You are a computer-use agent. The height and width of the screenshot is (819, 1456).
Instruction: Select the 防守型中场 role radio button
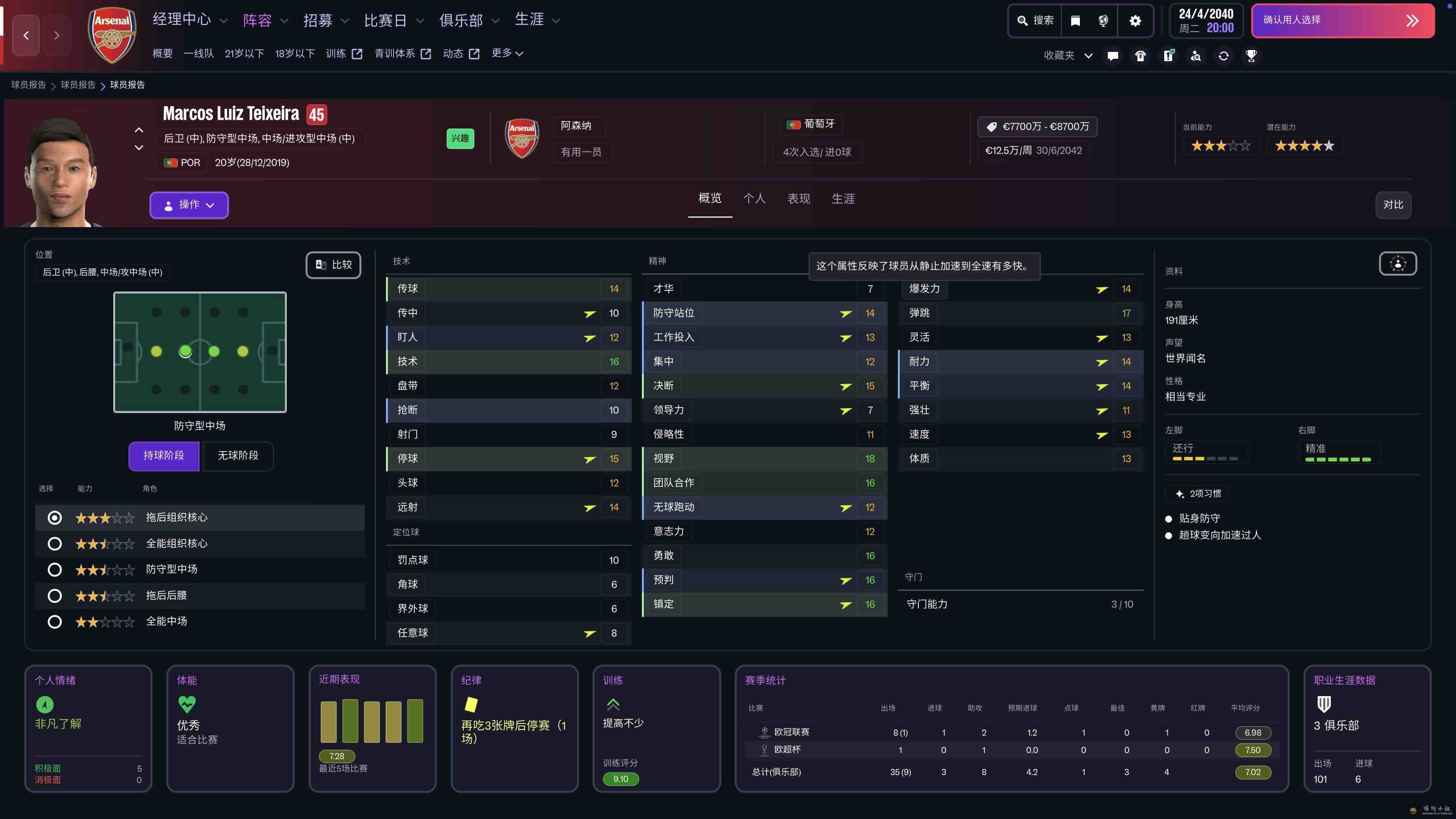tap(55, 570)
